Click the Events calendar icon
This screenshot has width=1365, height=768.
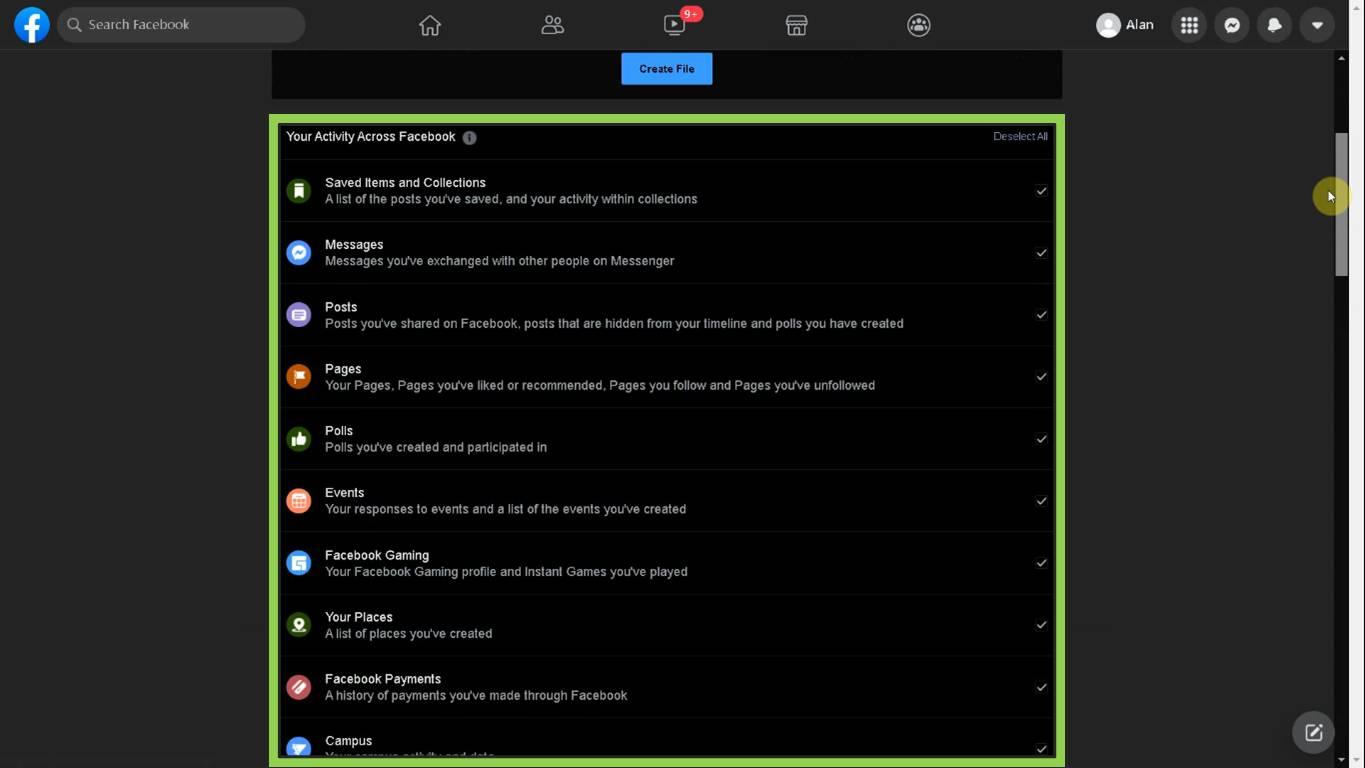[299, 501]
